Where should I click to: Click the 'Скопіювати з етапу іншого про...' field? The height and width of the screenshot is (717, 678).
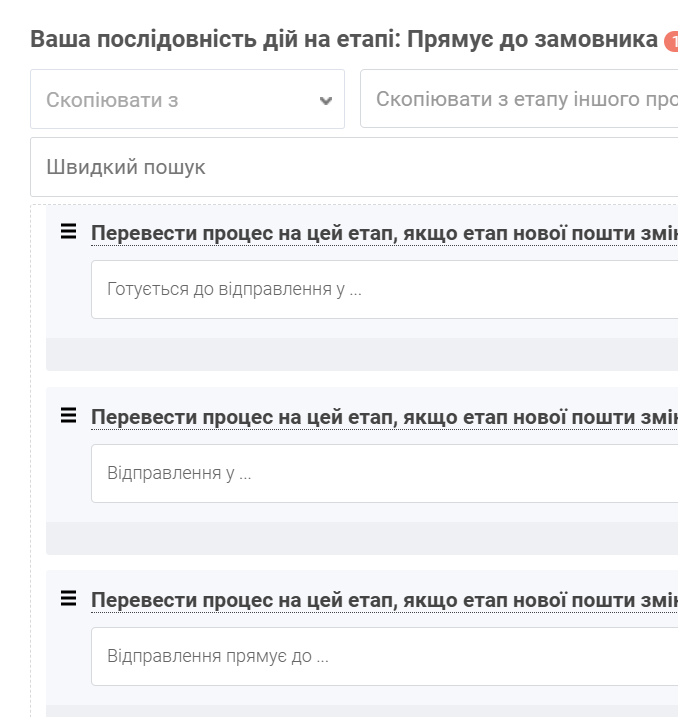click(519, 99)
